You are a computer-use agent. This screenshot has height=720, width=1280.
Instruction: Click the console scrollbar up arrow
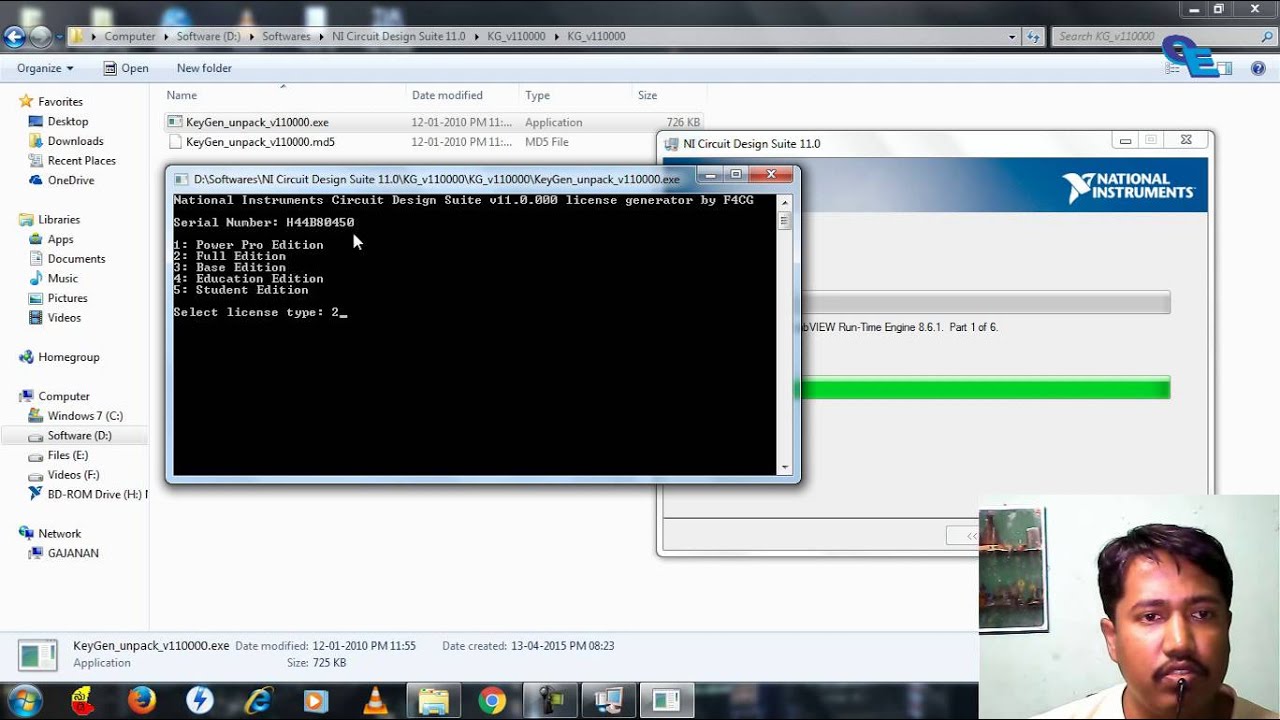[785, 201]
